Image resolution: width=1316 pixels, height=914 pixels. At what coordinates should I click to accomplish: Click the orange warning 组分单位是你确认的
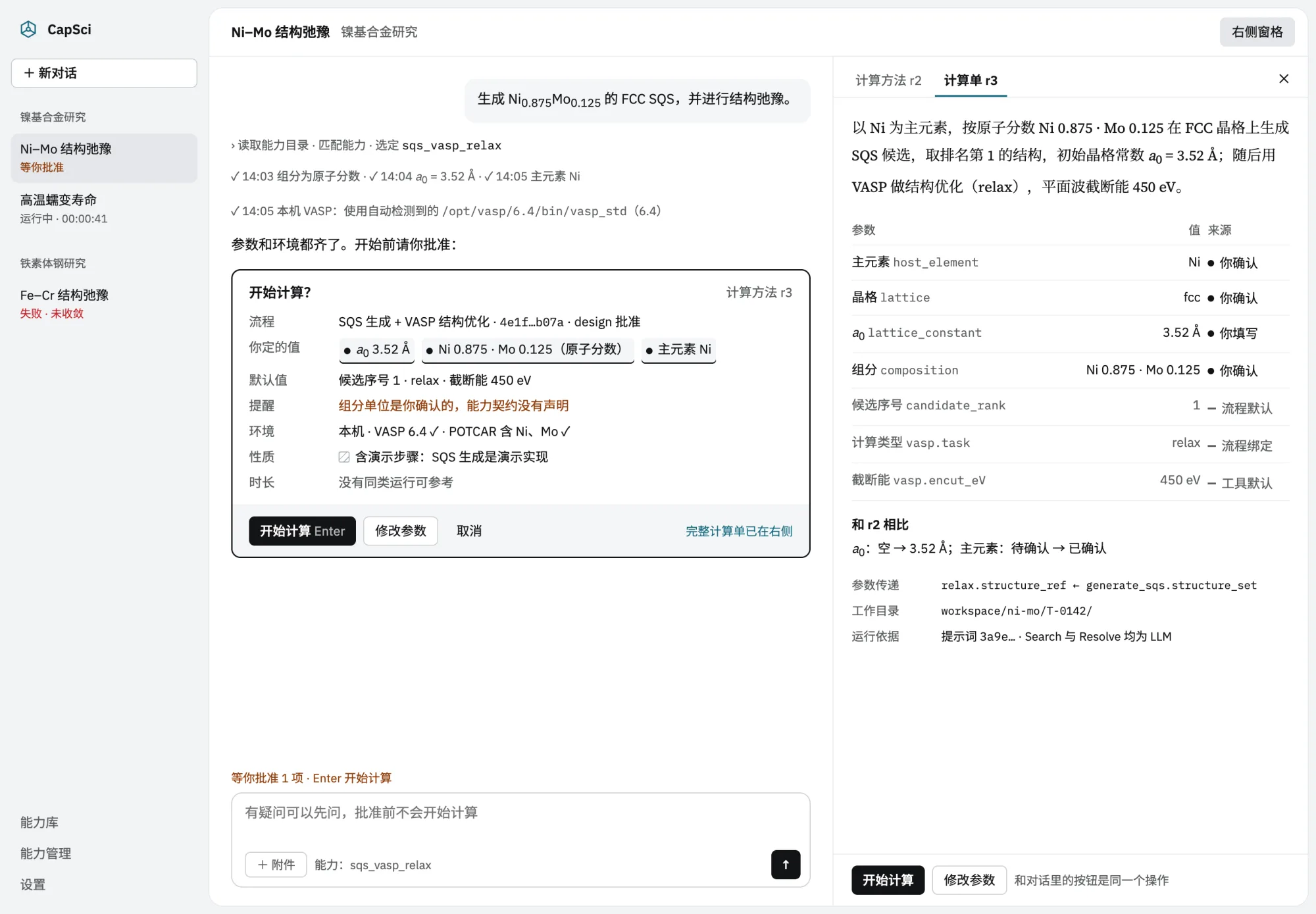(453, 405)
